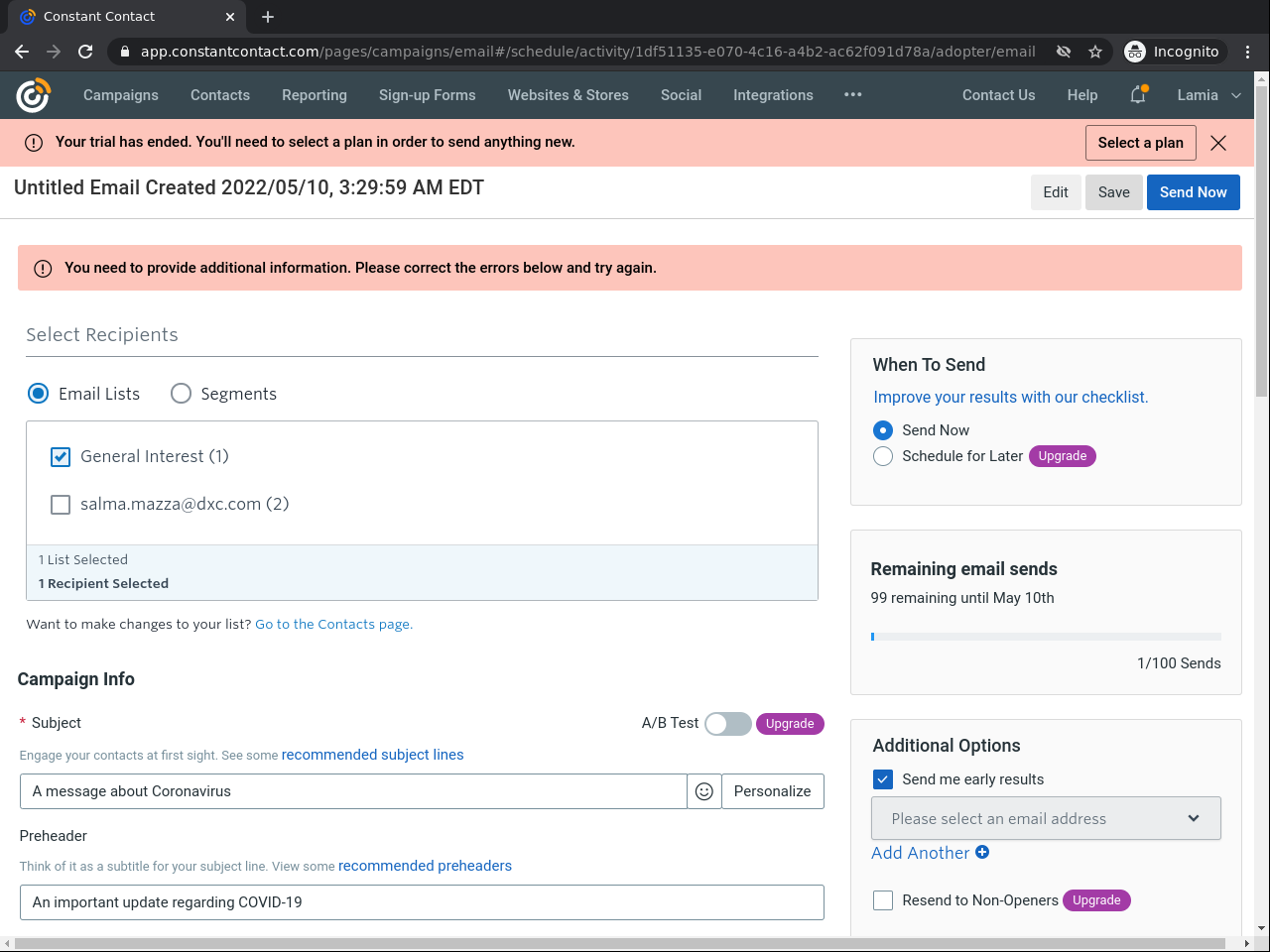Close the Constant Contact tab

tap(230, 17)
